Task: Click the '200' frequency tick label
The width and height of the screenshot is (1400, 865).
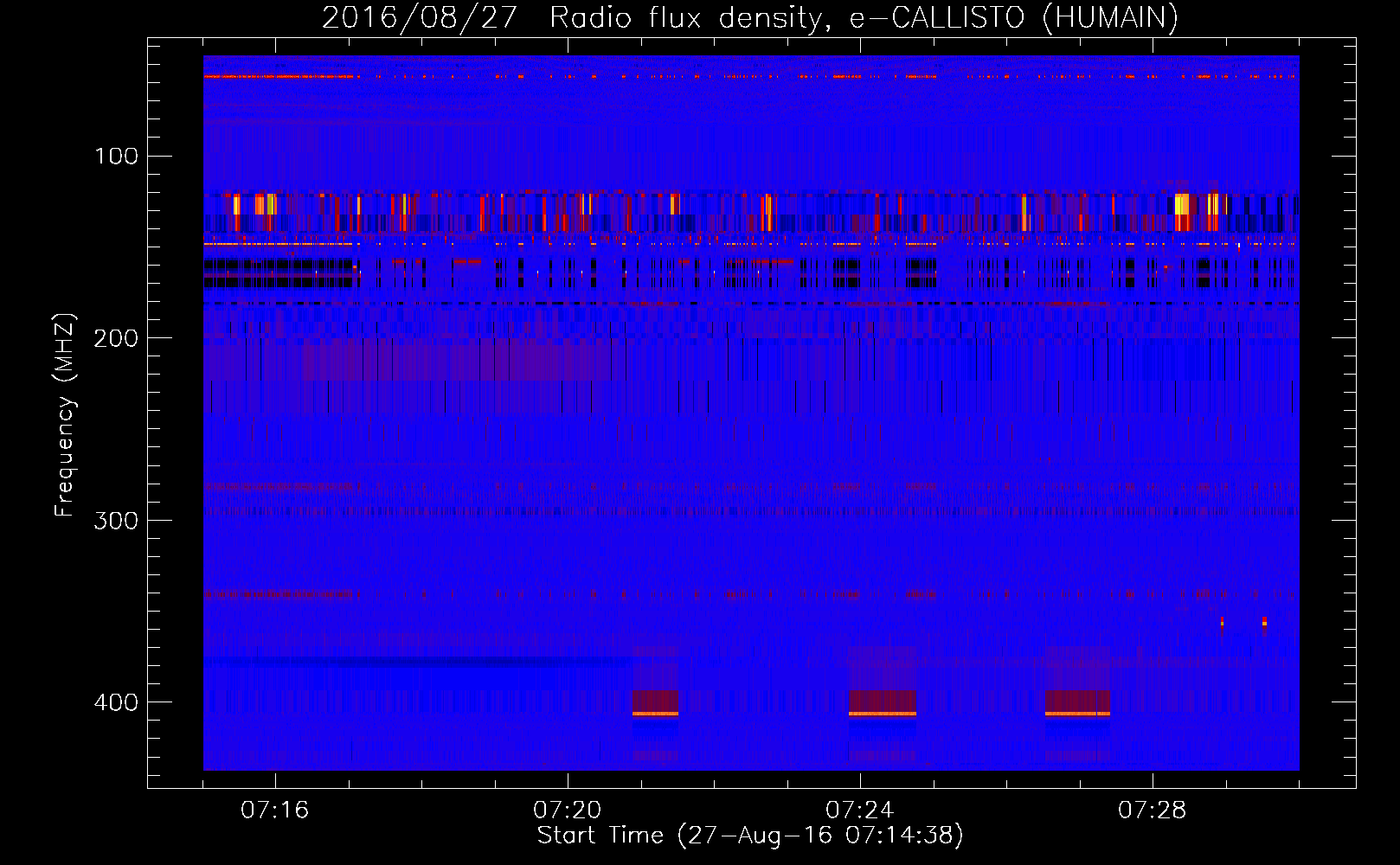Action: [x=116, y=338]
